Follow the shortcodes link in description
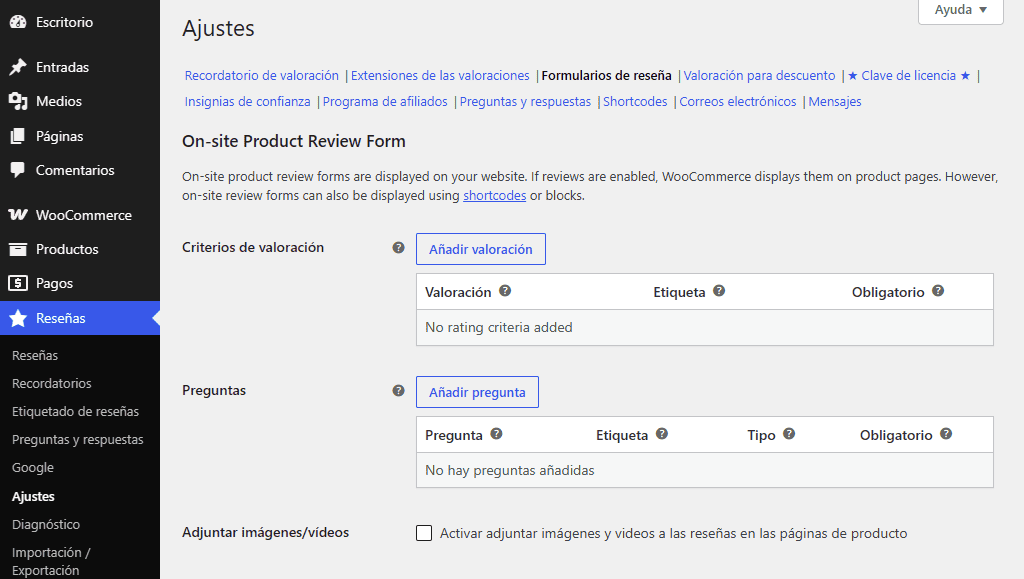 pos(494,196)
